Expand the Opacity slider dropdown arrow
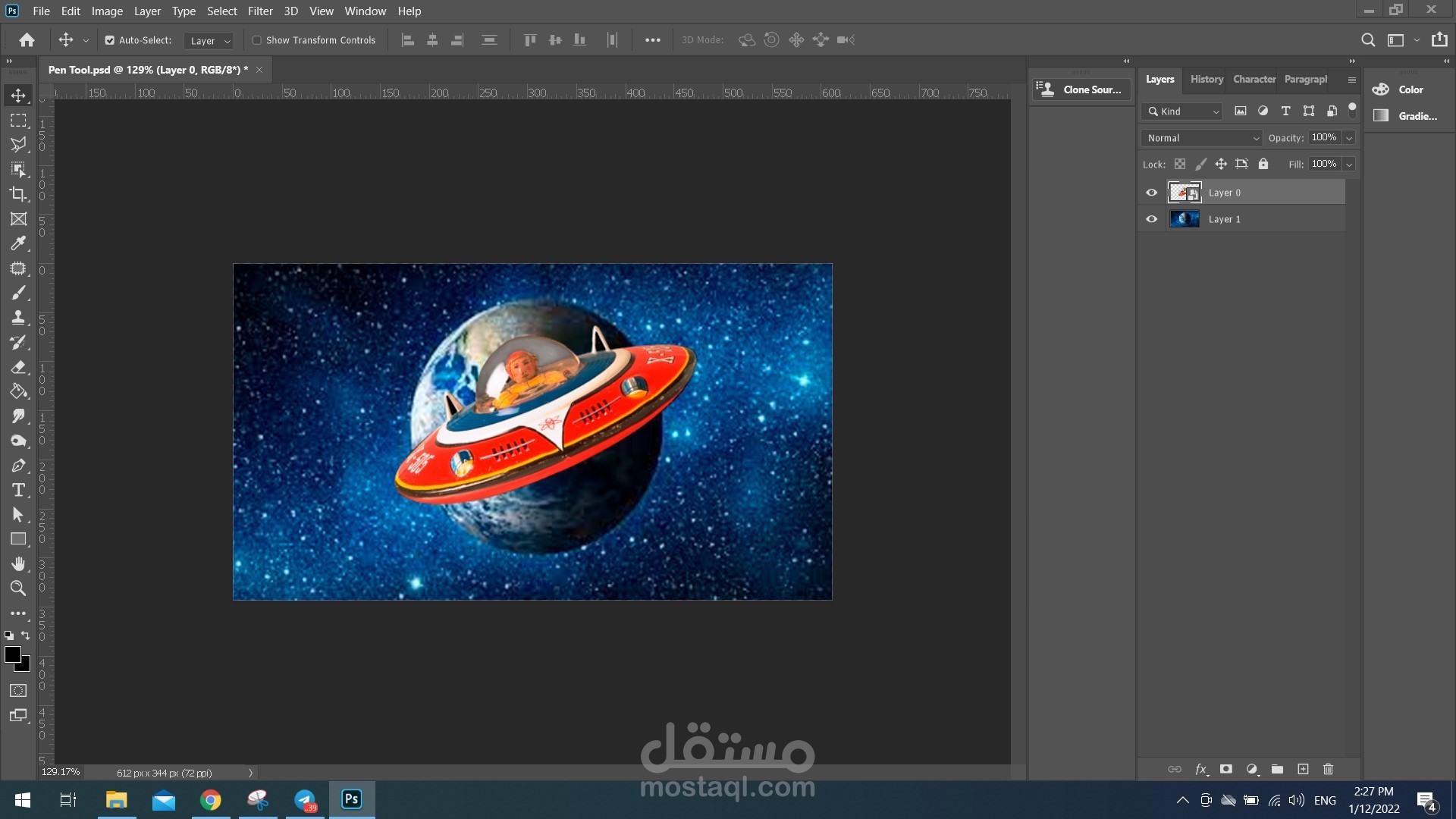1456x819 pixels. (x=1349, y=138)
